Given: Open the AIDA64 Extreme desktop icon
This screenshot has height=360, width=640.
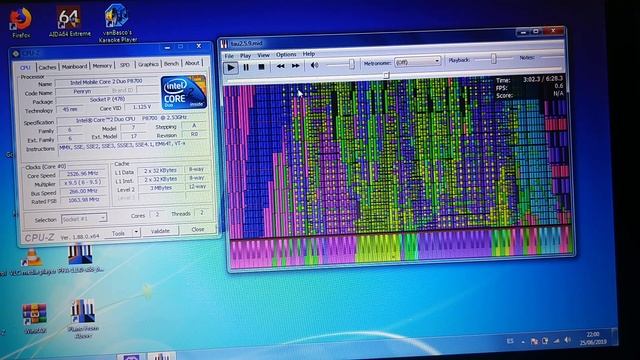Looking at the screenshot, I should 69,21.
